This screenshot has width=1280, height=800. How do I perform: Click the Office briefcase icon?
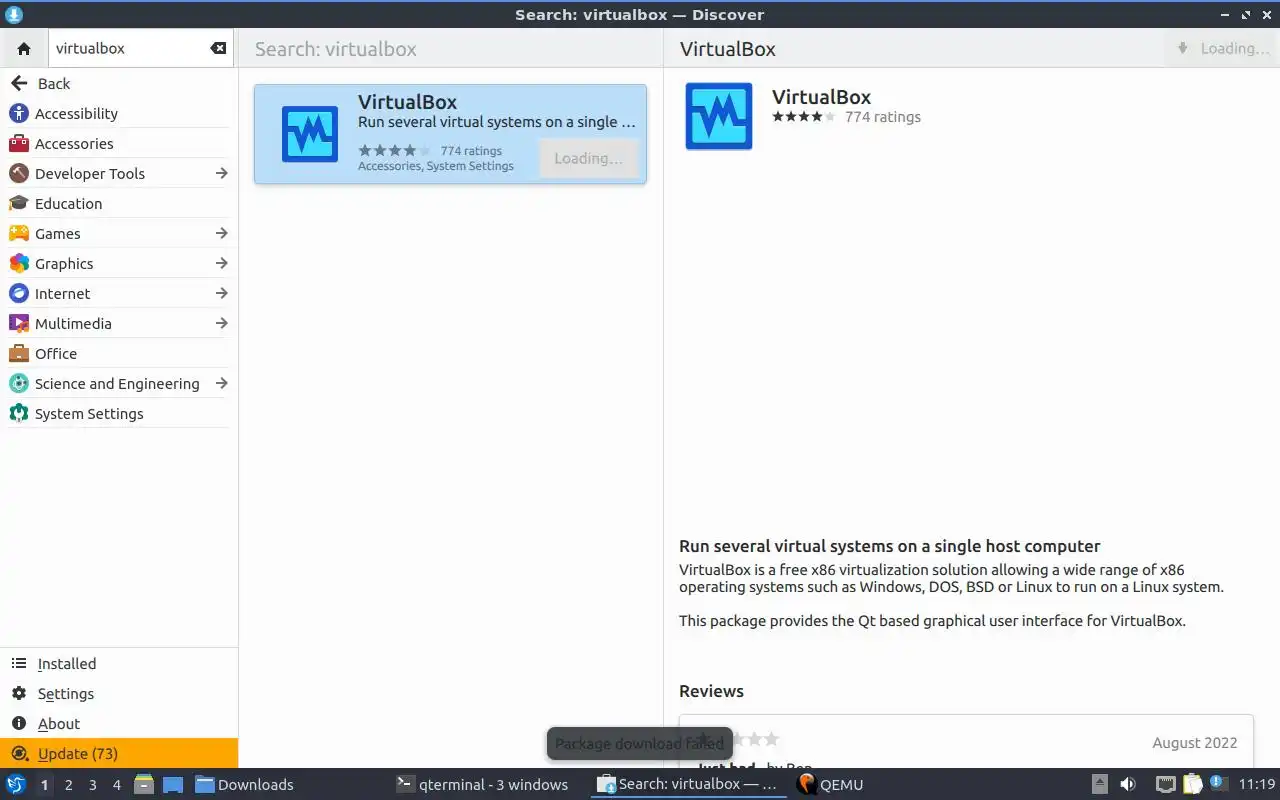point(19,353)
